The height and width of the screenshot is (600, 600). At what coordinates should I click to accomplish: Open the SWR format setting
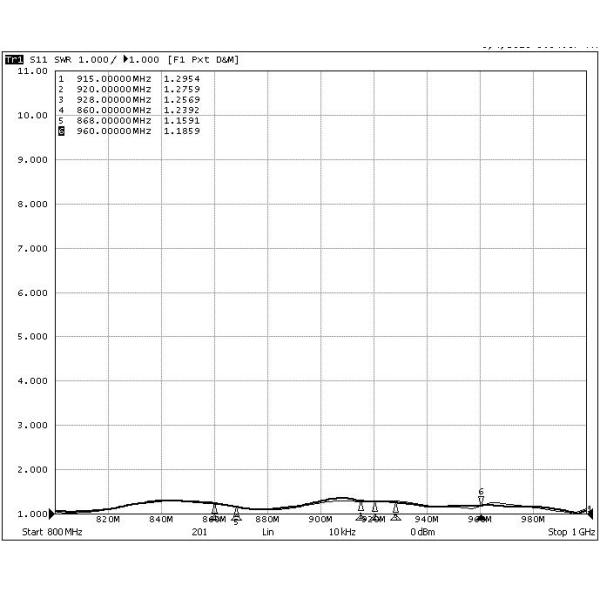point(63,60)
